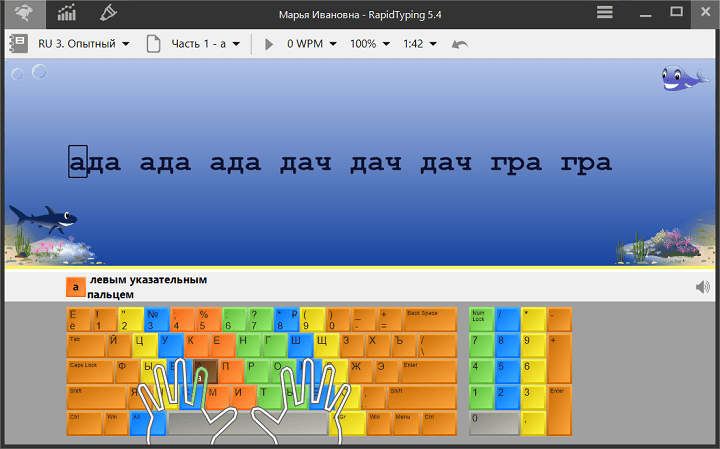Expand the 'Часть 1 - а' lesson dropdown
This screenshot has width=720, height=449.
click(x=205, y=44)
